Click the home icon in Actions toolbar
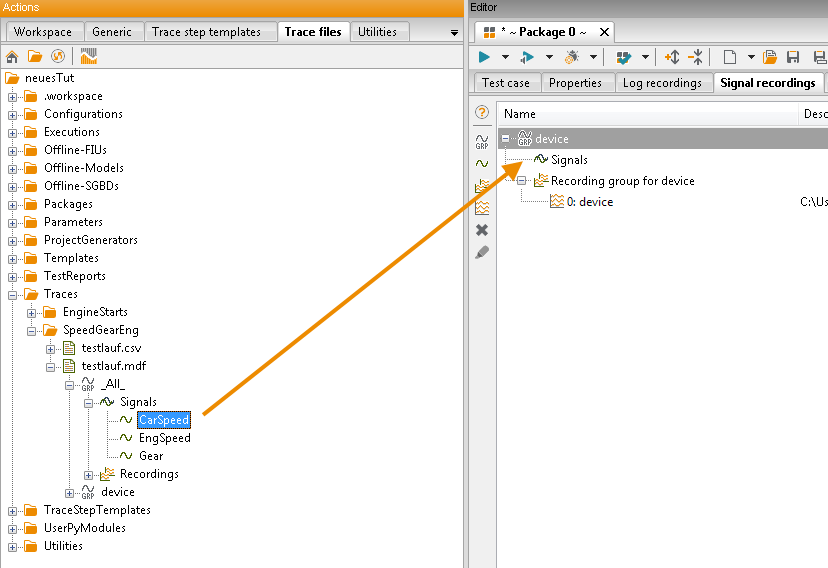 coord(12,56)
